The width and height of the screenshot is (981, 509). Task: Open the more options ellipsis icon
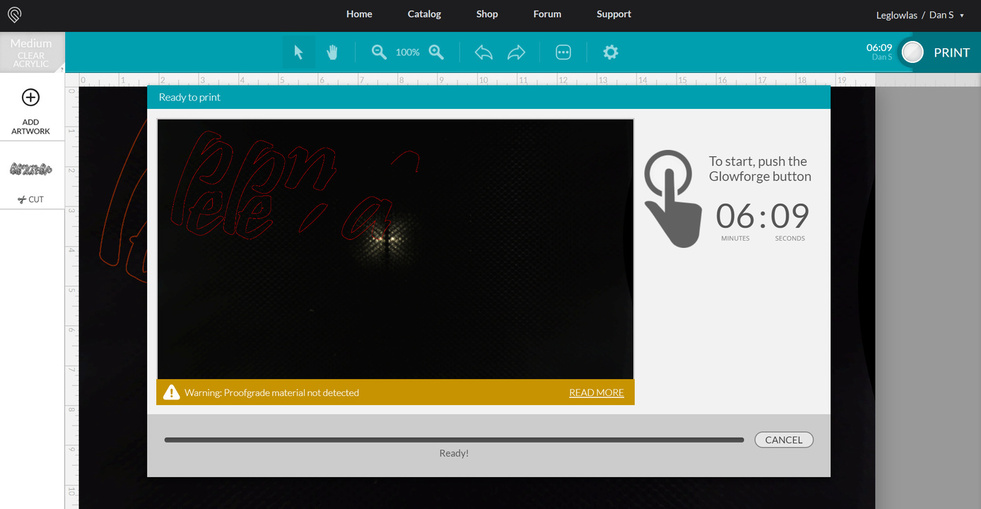pyautogui.click(x=563, y=53)
